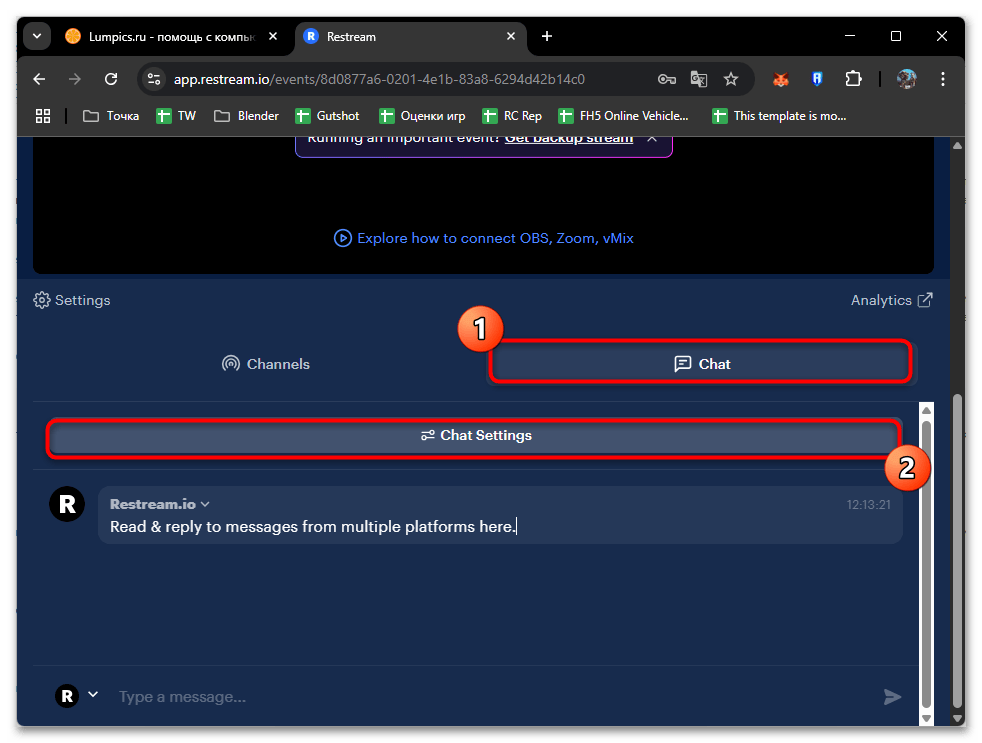Expand the Restream.io message sender dropdown
This screenshot has height=743, width=982.
205,505
